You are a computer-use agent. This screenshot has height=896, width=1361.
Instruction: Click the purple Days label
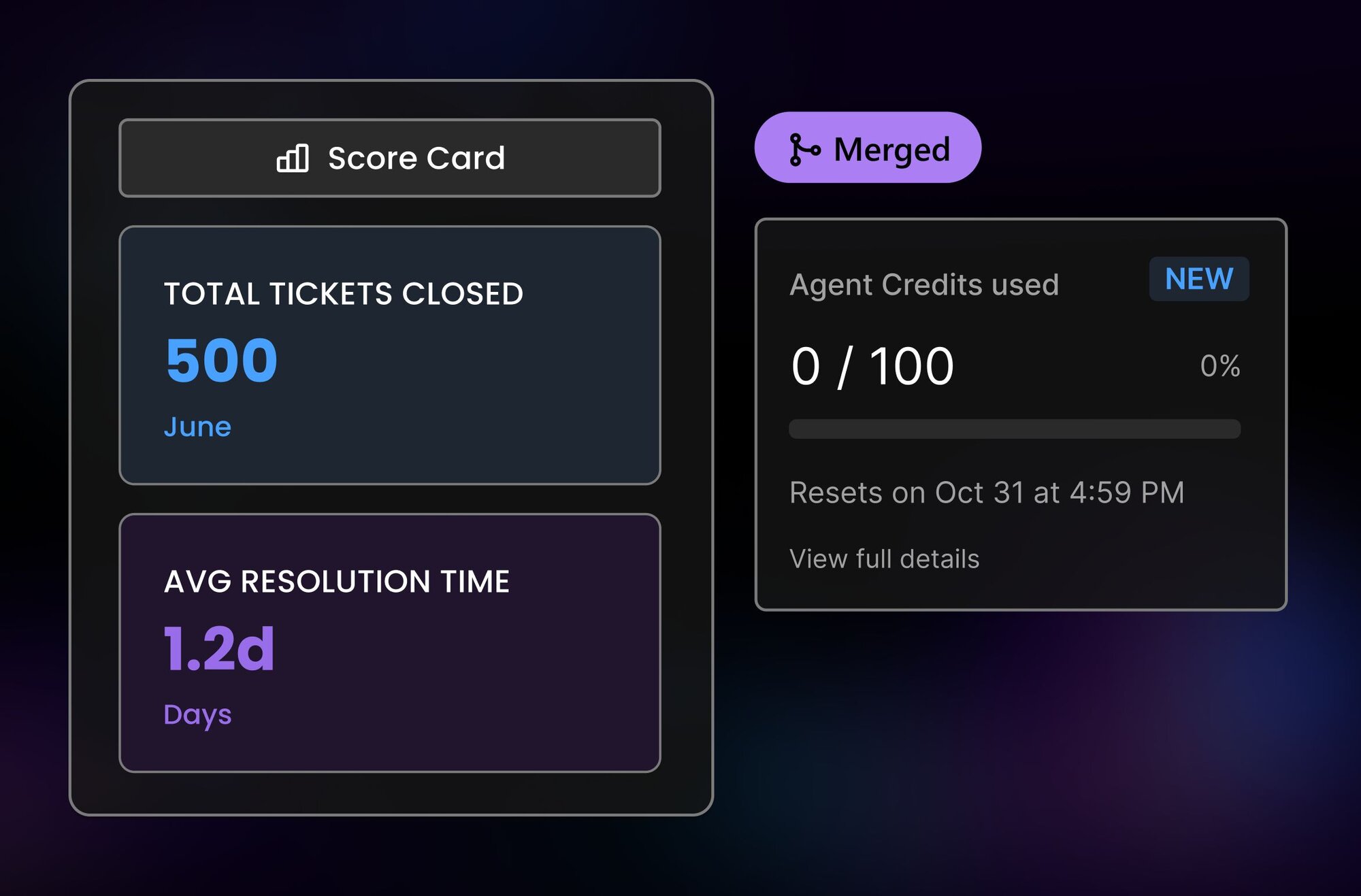(197, 714)
